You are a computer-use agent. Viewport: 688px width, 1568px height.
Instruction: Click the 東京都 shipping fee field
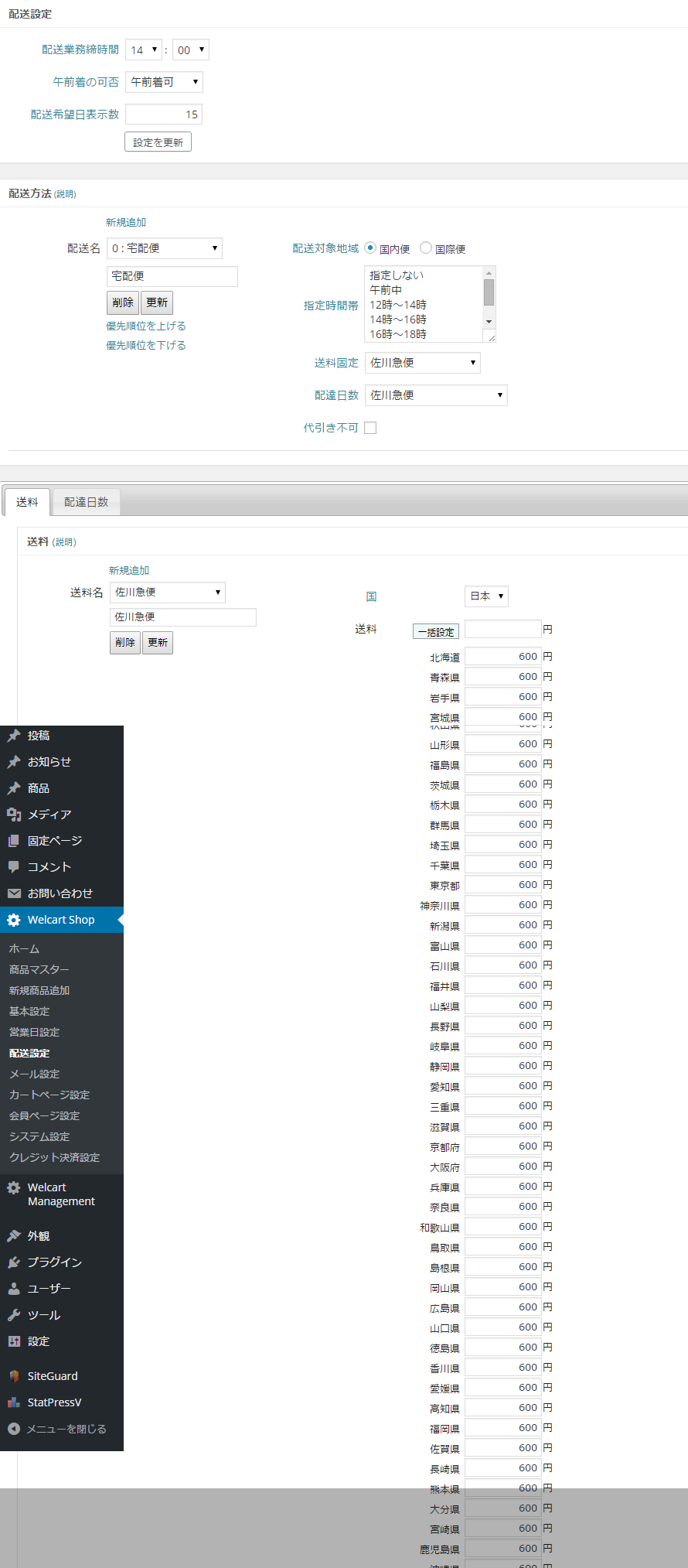coord(502,884)
